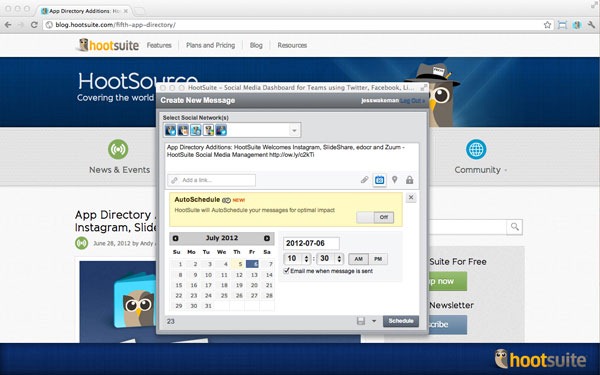This screenshot has height=375, width=600.
Task: Go to previous month in calendar
Action: pyautogui.click(x=176, y=238)
